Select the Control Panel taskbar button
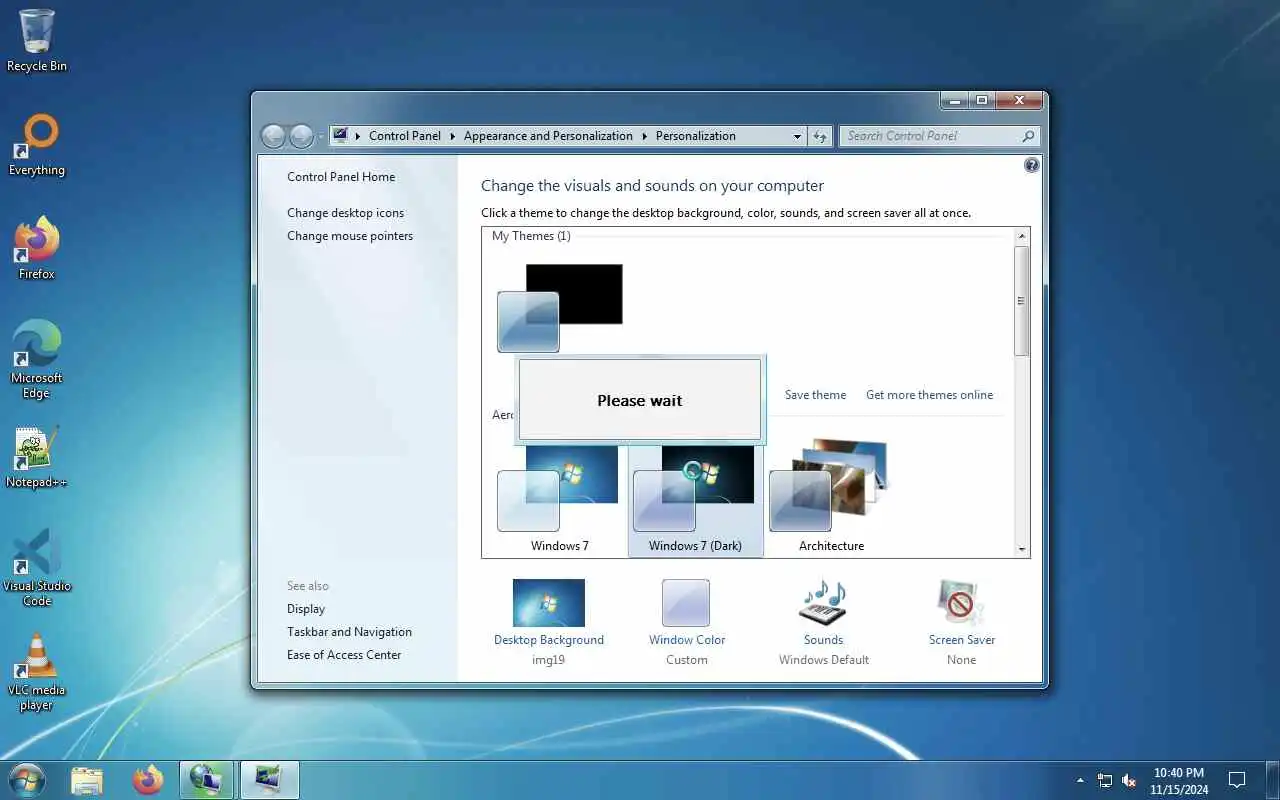Screen dimensions: 1280x800 point(207,780)
